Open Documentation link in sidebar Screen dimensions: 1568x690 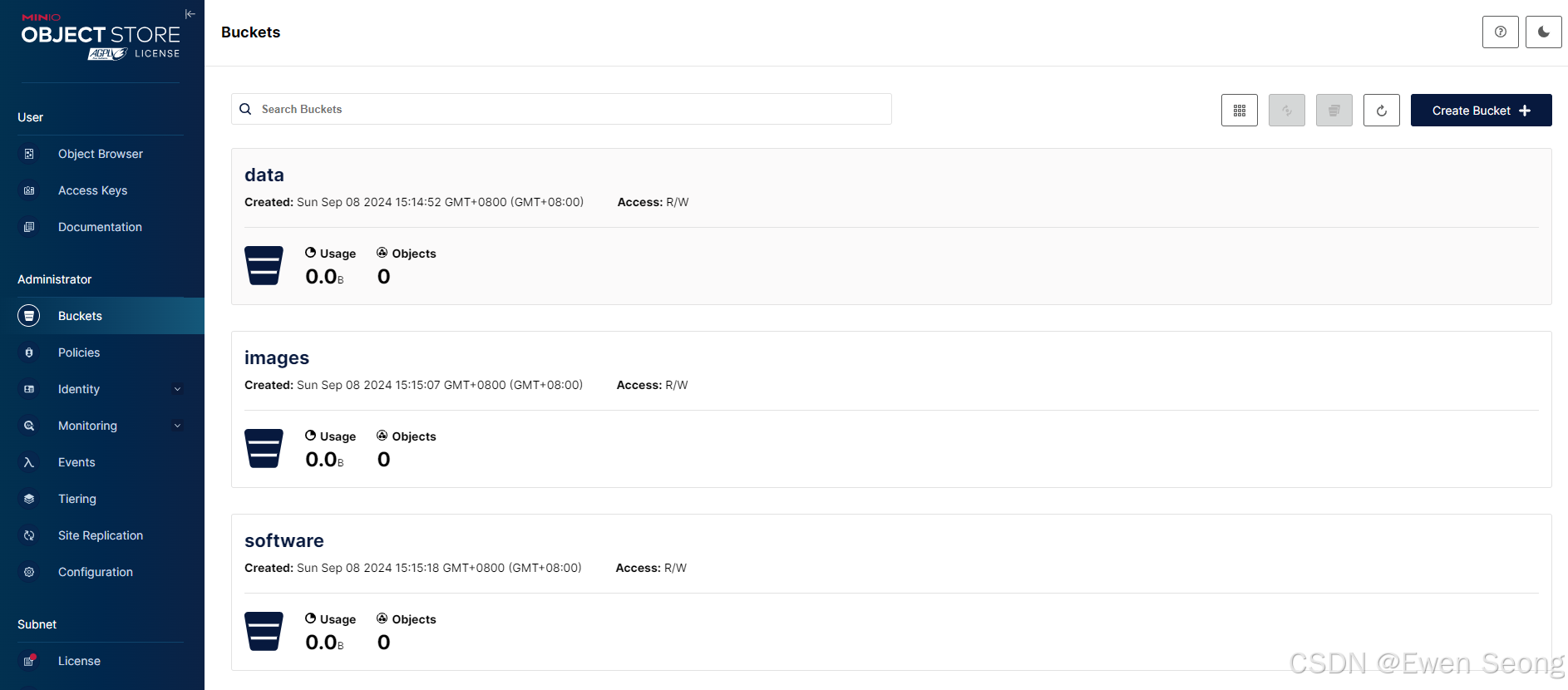102,227
